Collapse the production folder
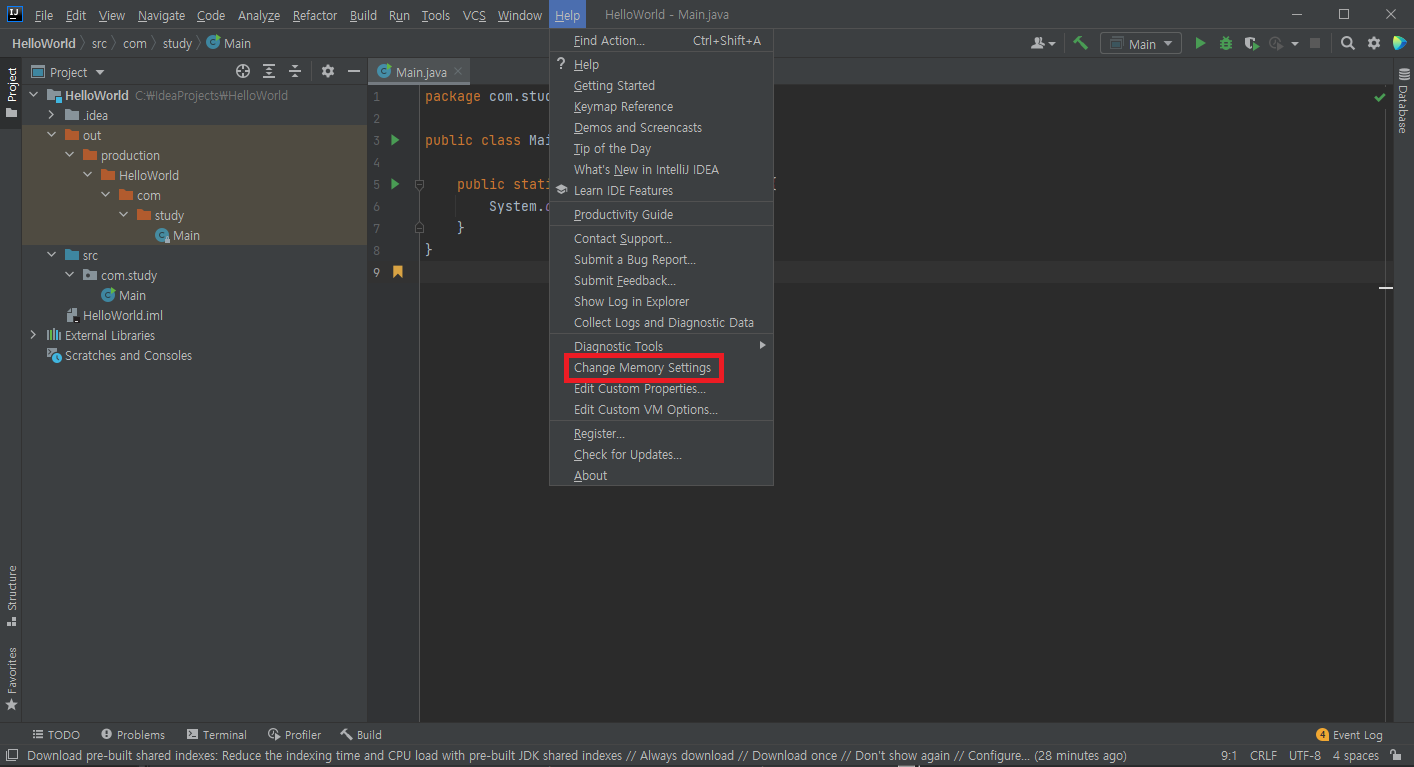This screenshot has height=767, width=1414. tap(69, 155)
